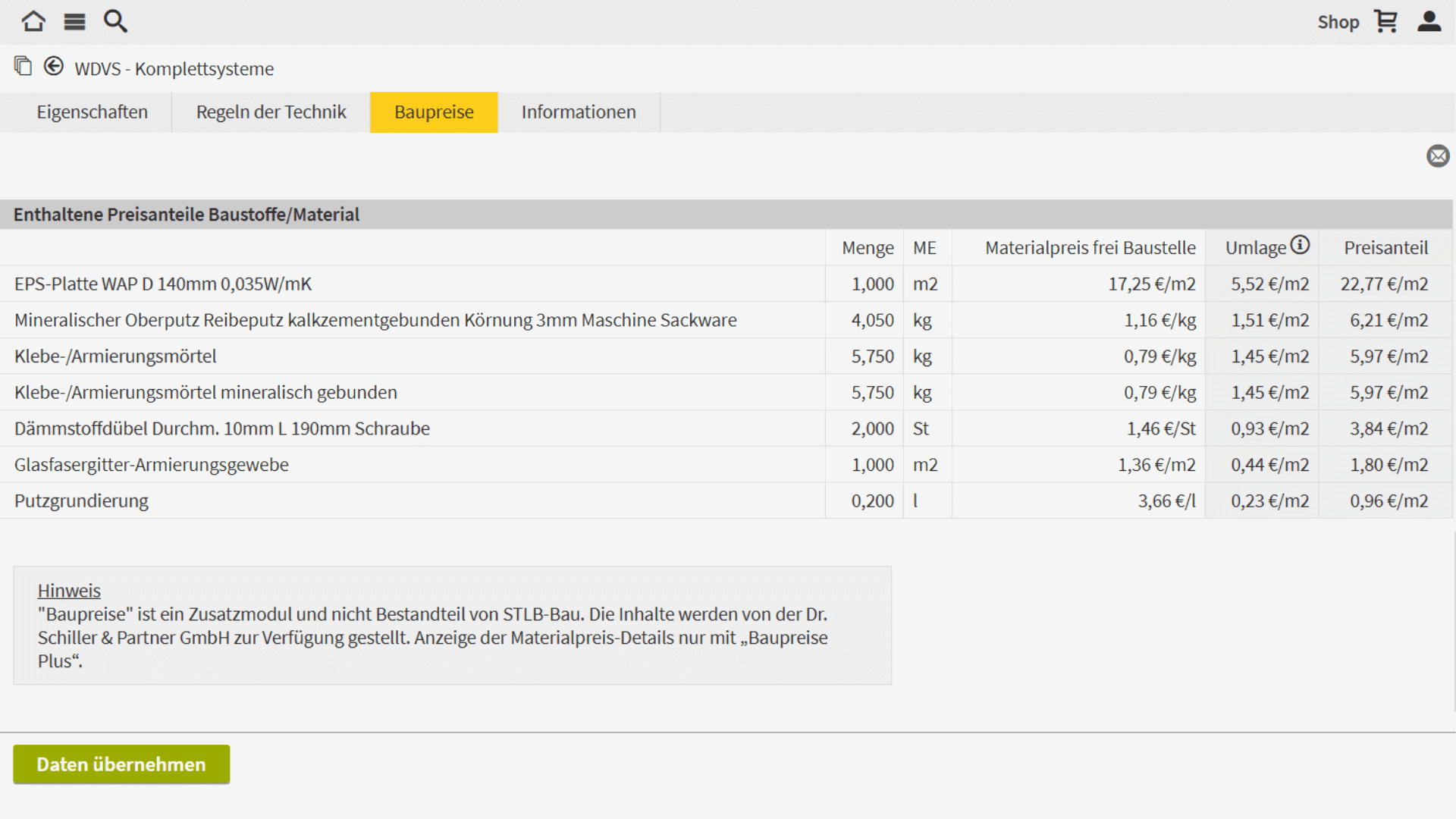Select the EPS-Platte WAP D 140mm row

click(726, 284)
